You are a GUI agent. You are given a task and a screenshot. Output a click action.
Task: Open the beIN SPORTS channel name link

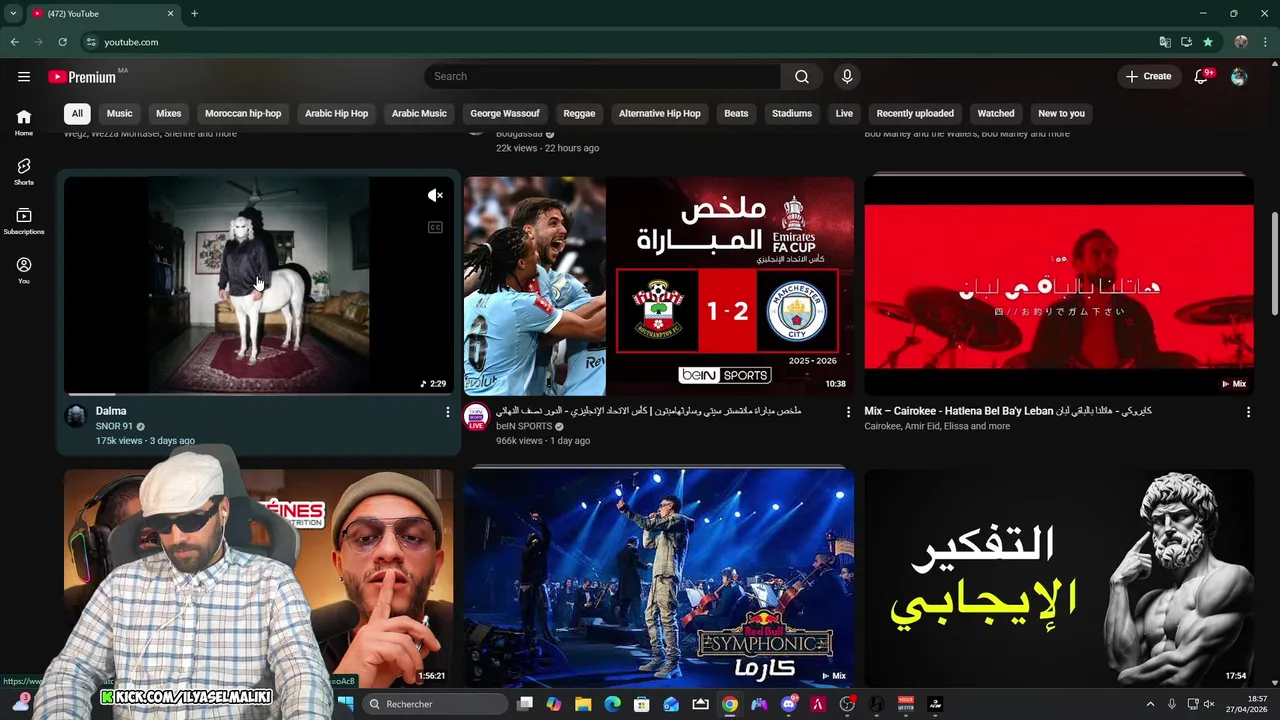[x=524, y=426]
